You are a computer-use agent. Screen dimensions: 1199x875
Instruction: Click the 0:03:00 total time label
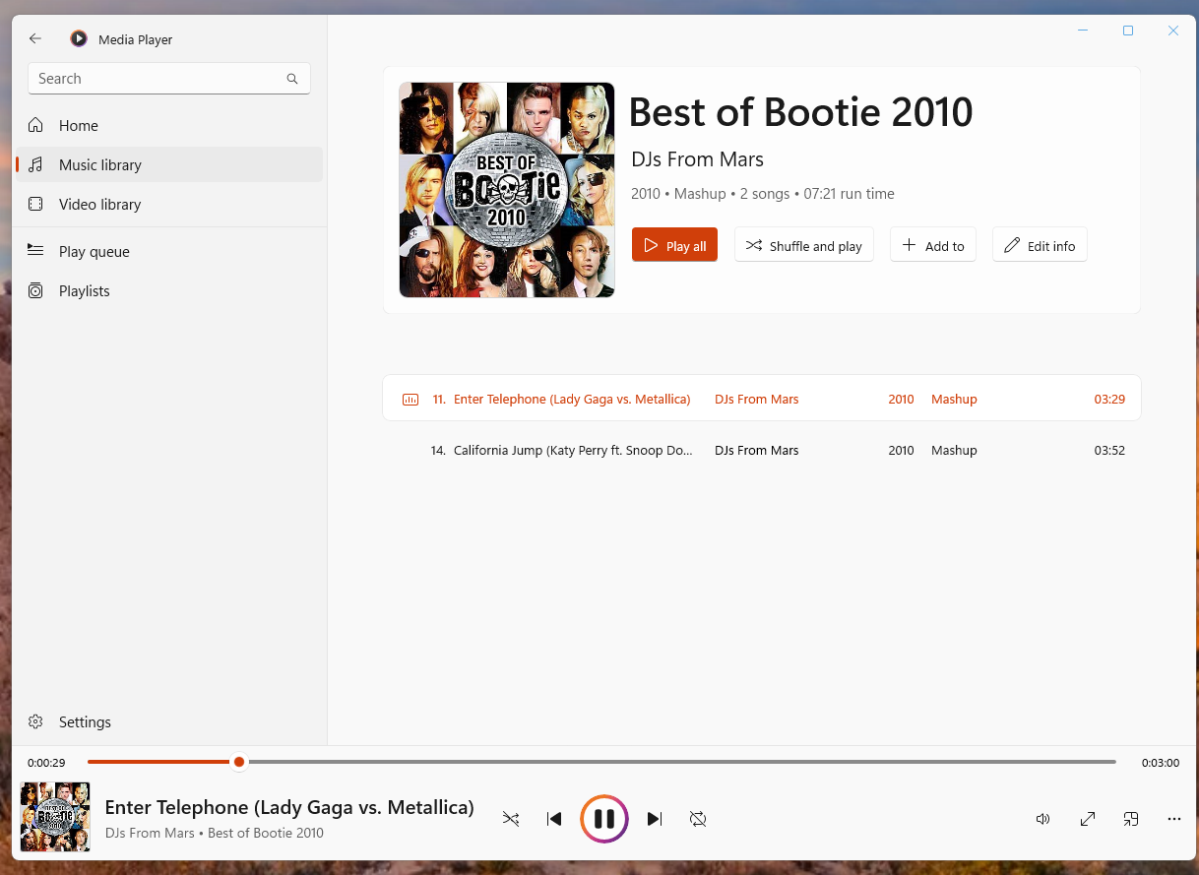pos(1160,763)
